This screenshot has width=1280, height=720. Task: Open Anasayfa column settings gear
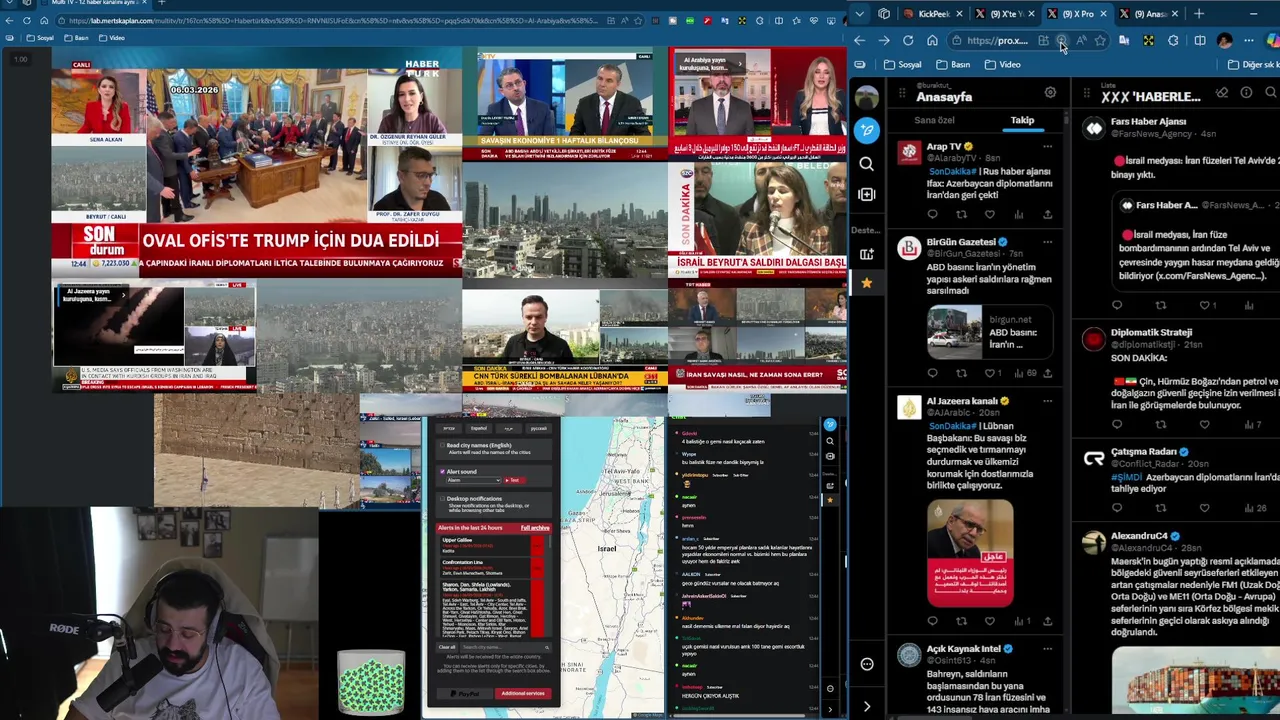(x=1050, y=92)
